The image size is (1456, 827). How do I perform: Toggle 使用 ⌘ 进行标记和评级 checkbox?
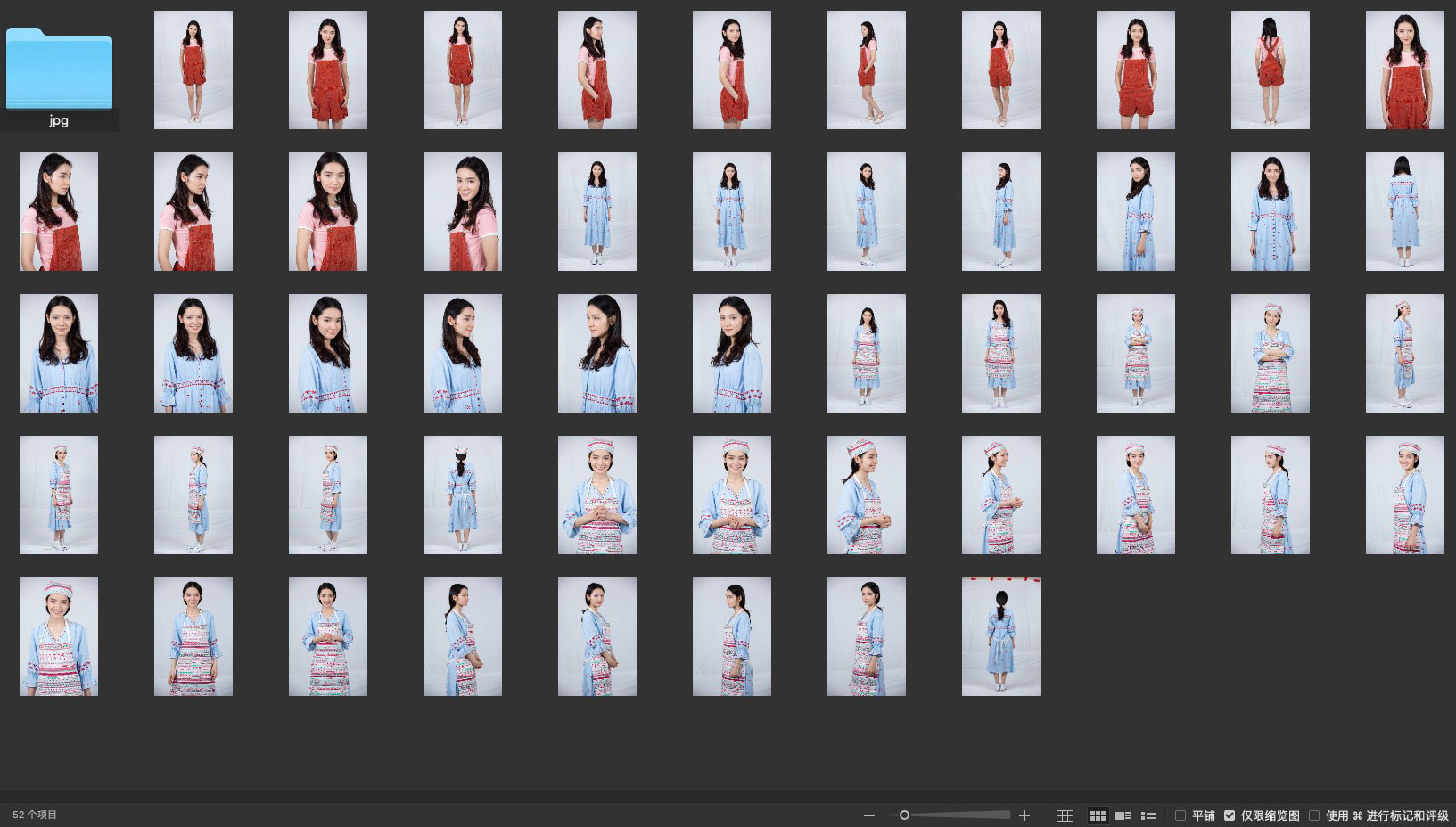click(x=1314, y=815)
